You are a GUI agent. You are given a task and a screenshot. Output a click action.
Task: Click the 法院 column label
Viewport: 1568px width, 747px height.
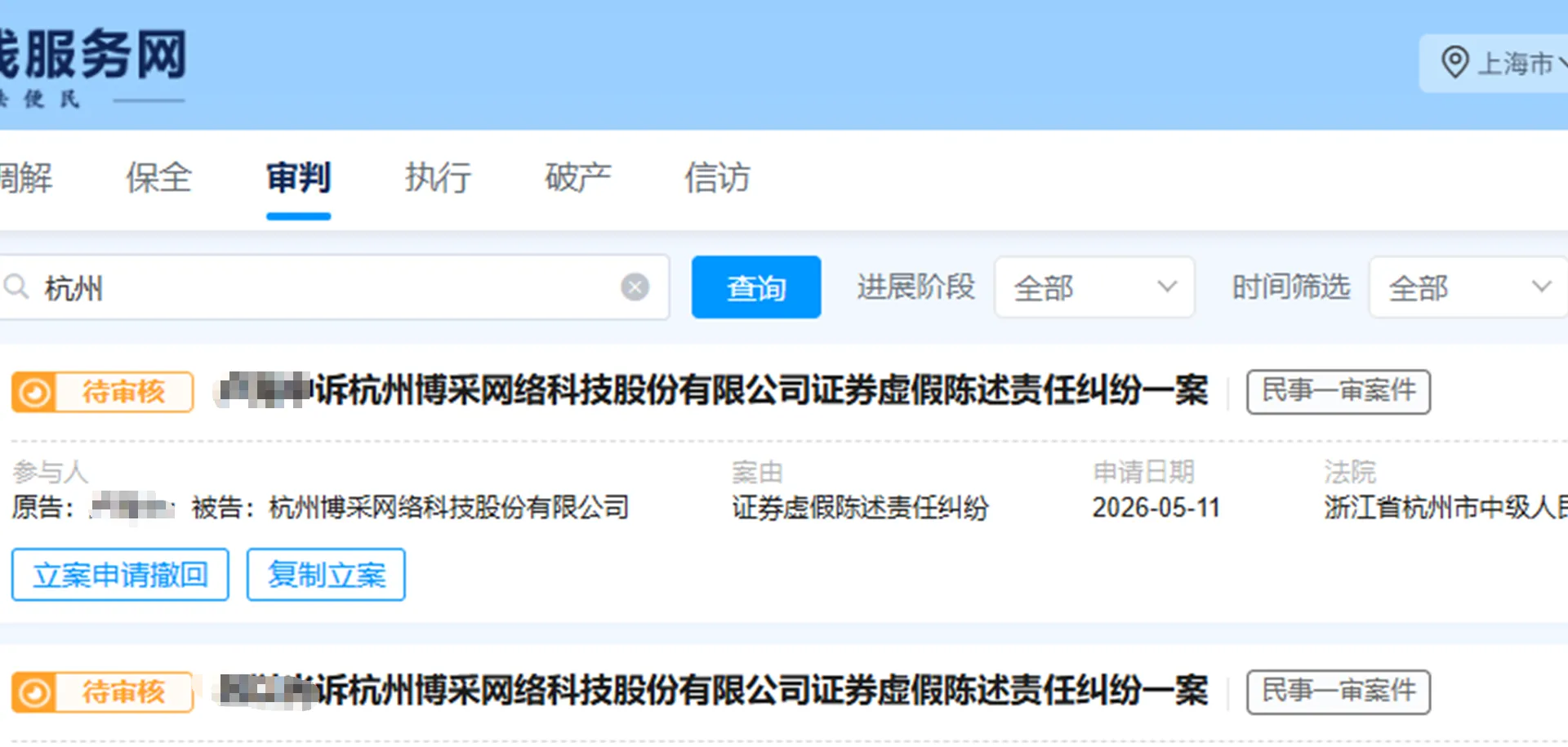click(x=1349, y=472)
